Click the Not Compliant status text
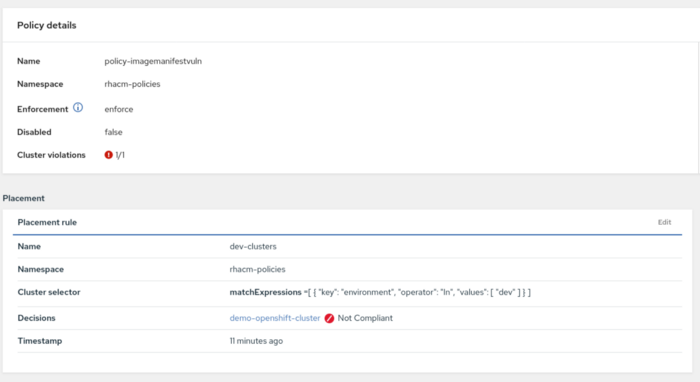 pos(365,318)
